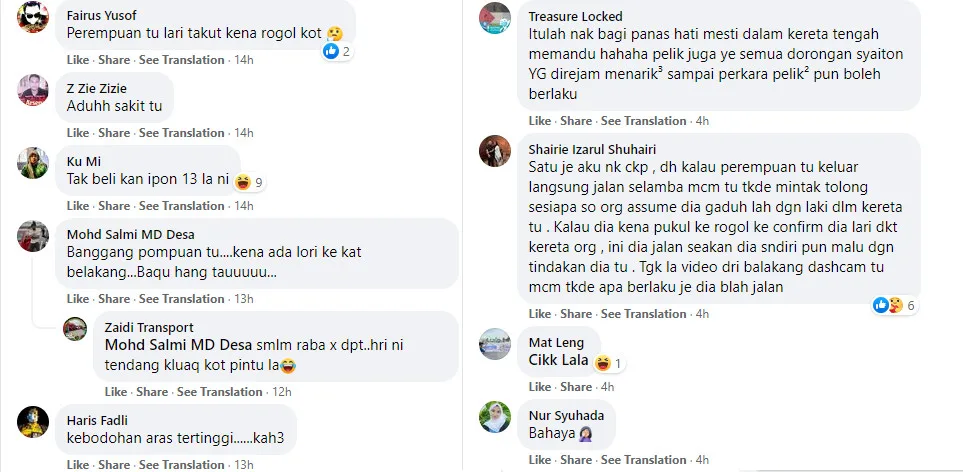
Task: Like Nur Syuhada's comment
Action: tap(540, 460)
